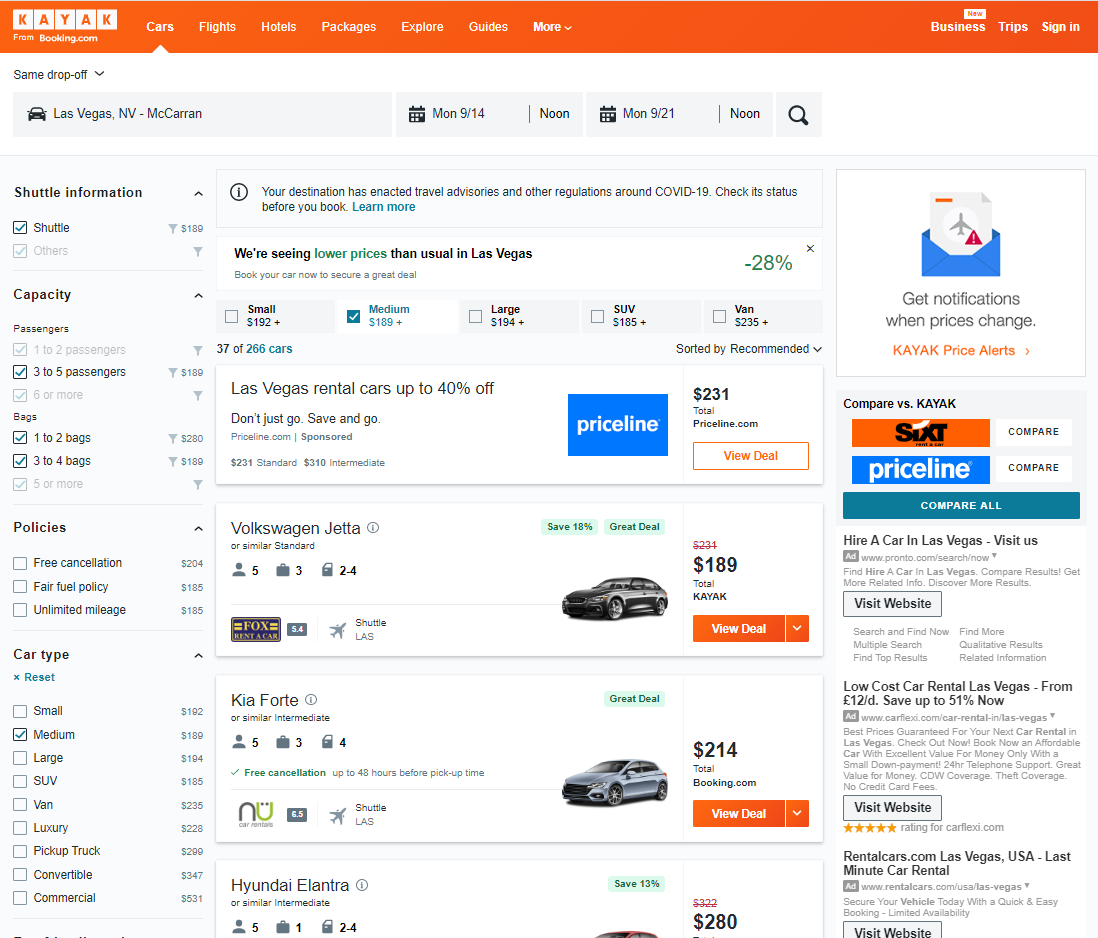Viewport: 1098px width, 938px height.
Task: Click the pickup location input field
Action: pyautogui.click(x=202, y=114)
